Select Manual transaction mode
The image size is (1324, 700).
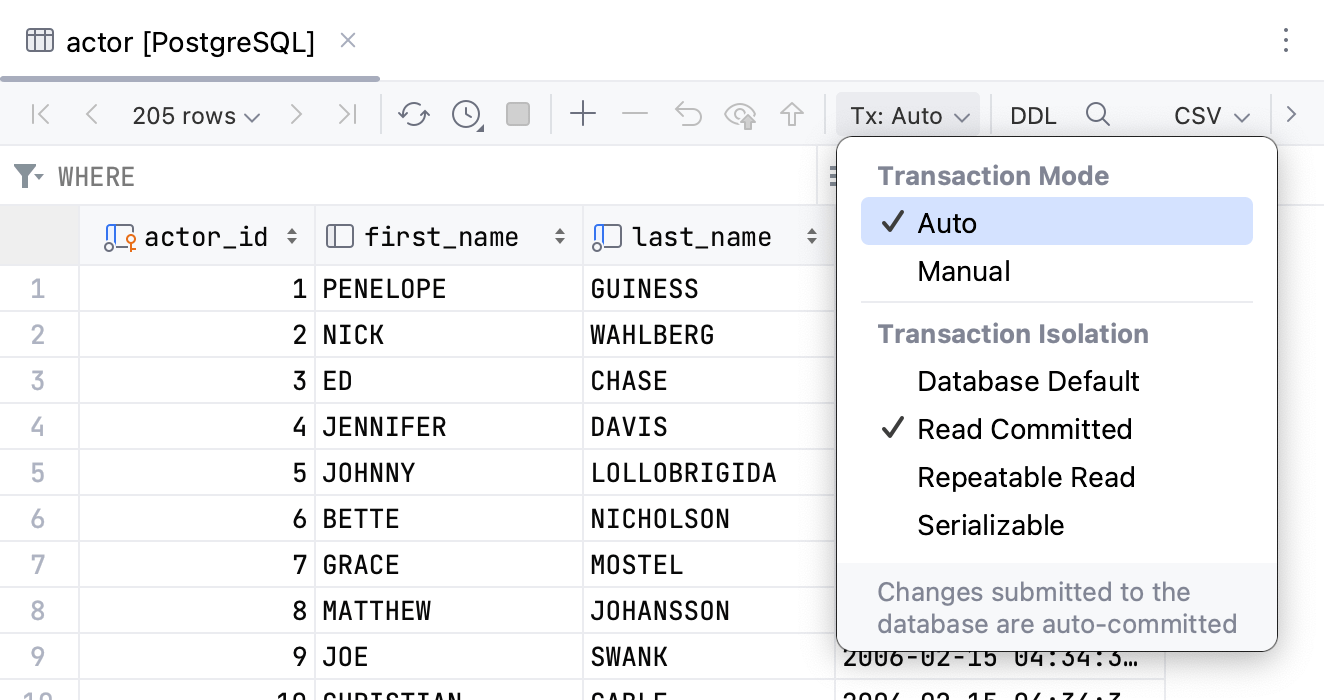tap(962, 271)
